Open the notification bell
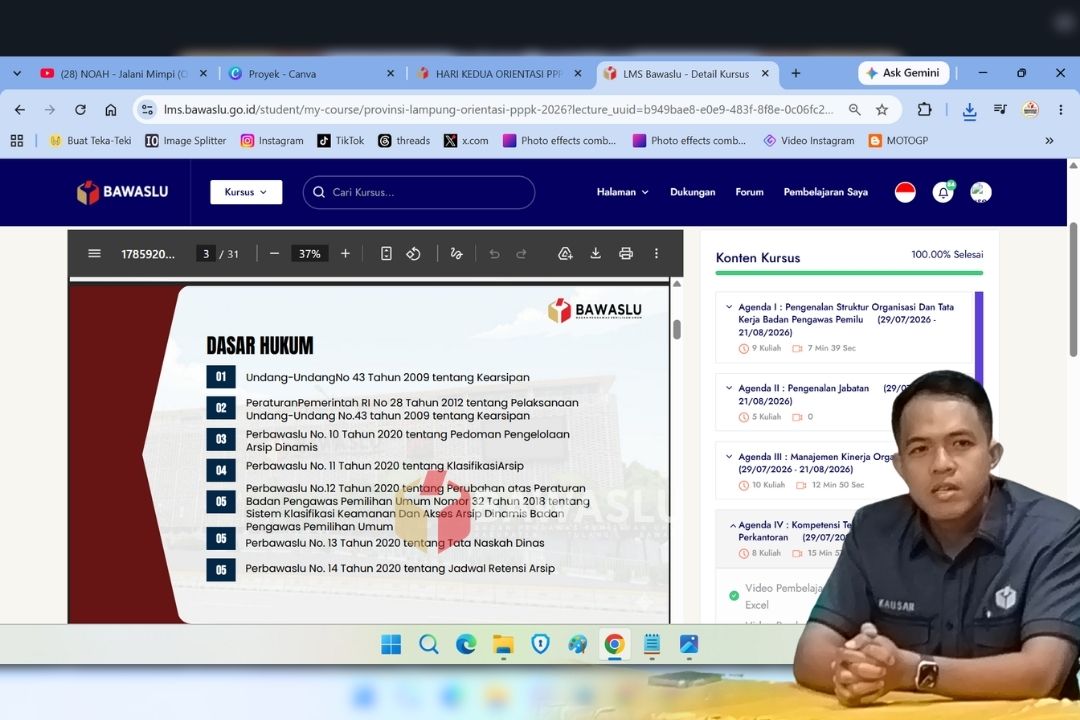Image resolution: width=1080 pixels, height=720 pixels. (943, 192)
